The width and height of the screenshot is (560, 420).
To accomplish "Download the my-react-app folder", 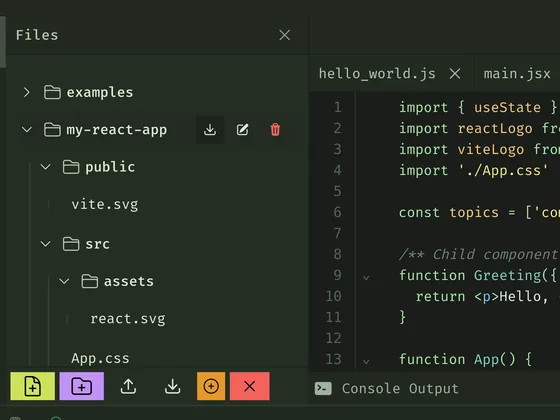I will [x=210, y=130].
